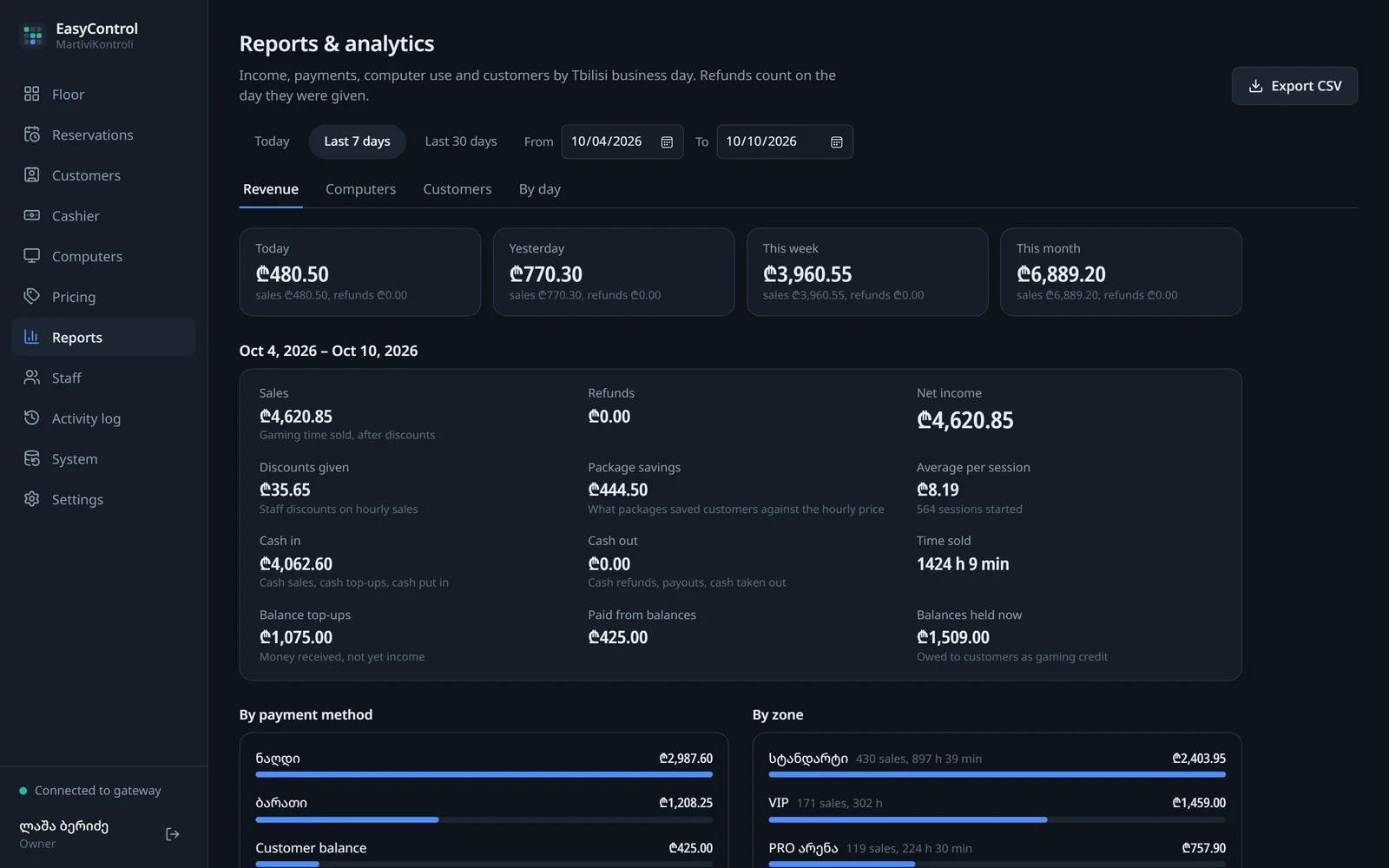This screenshot has width=1389, height=868.
Task: Select the Today date range
Action: coord(272,141)
